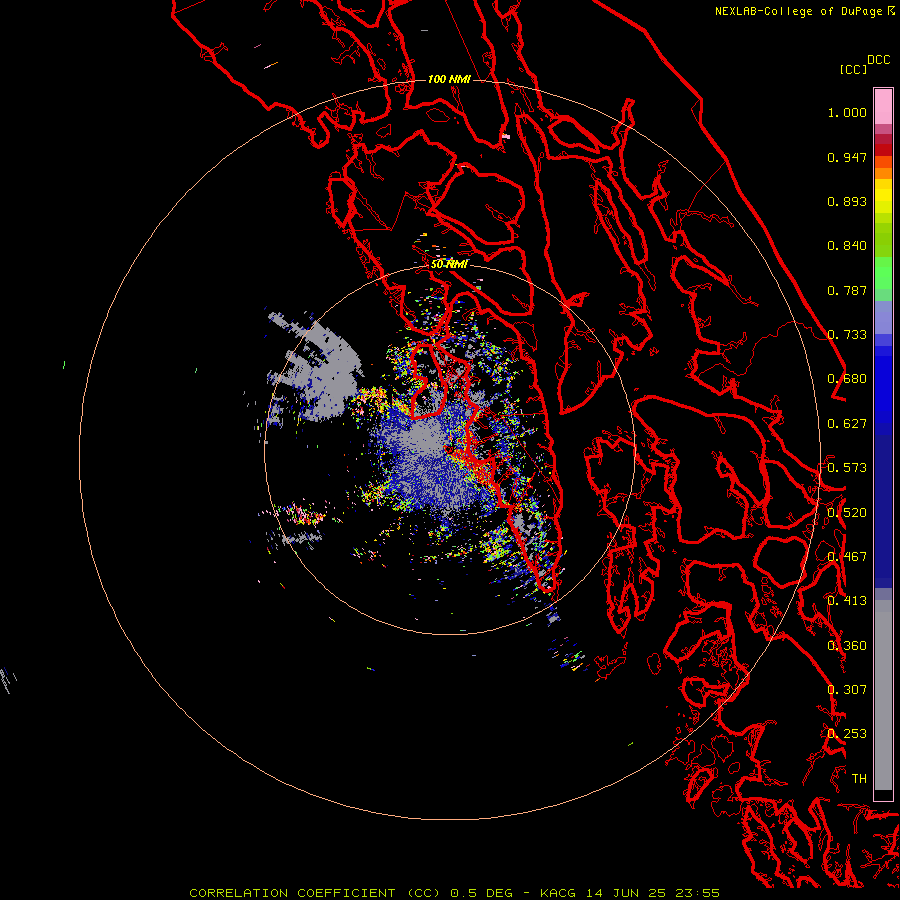Pick the dark navy color bar segment
This screenshot has height=900, width=900.
[883, 511]
